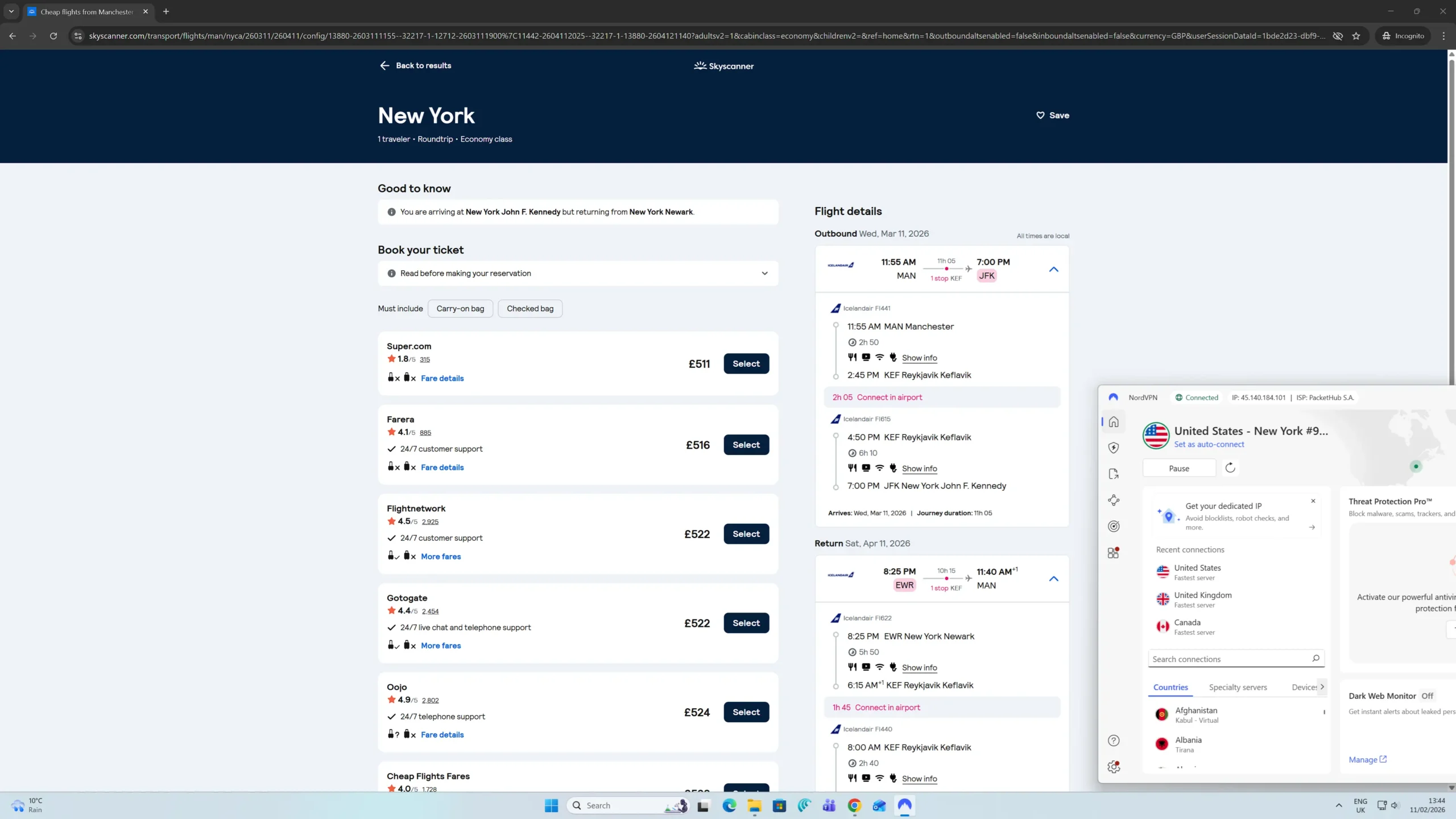Toggle the Carry-on bag filter
Screen dimensions: 1456x819
pyautogui.click(x=460, y=309)
